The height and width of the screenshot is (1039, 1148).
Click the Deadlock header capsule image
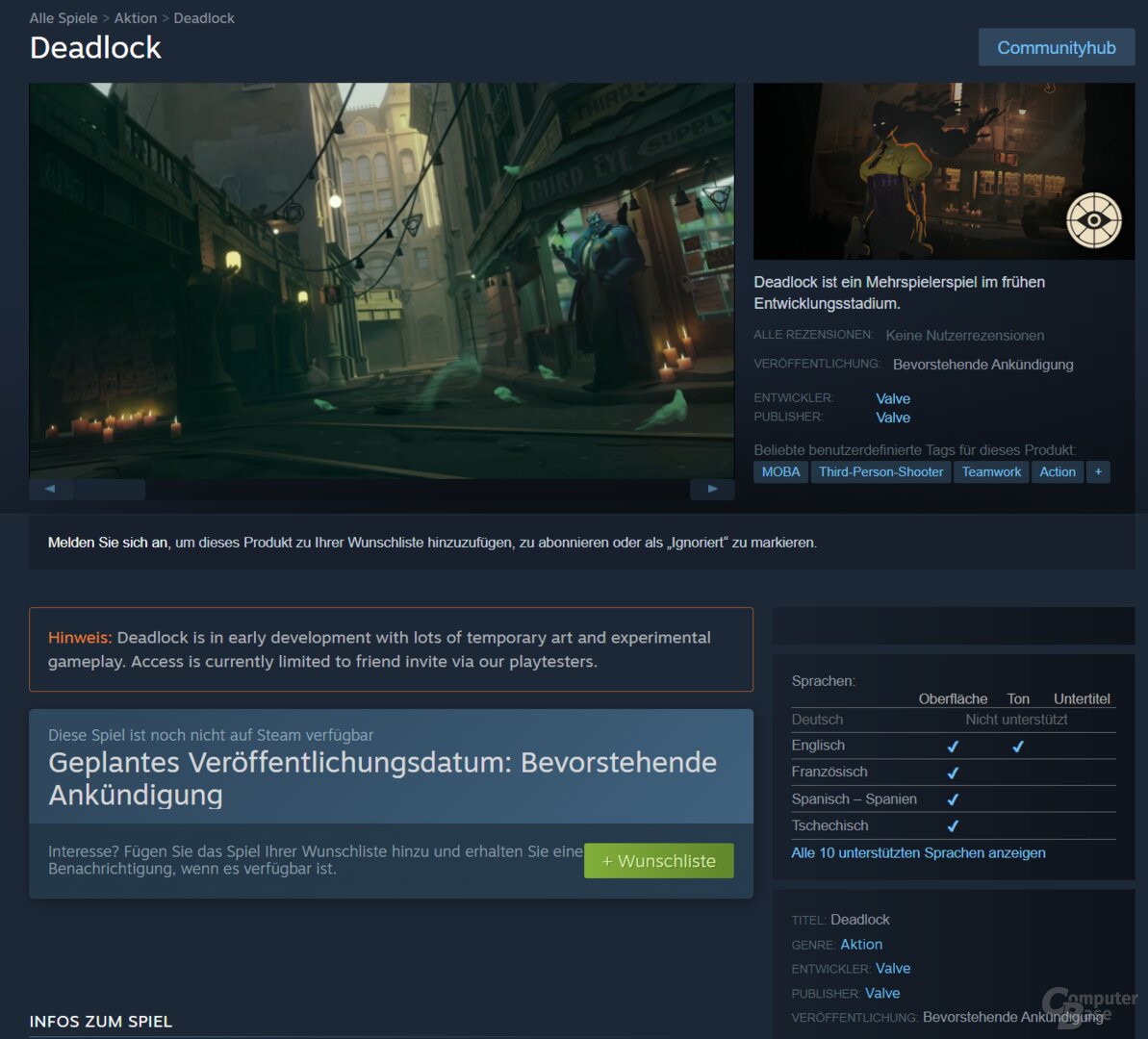[944, 170]
